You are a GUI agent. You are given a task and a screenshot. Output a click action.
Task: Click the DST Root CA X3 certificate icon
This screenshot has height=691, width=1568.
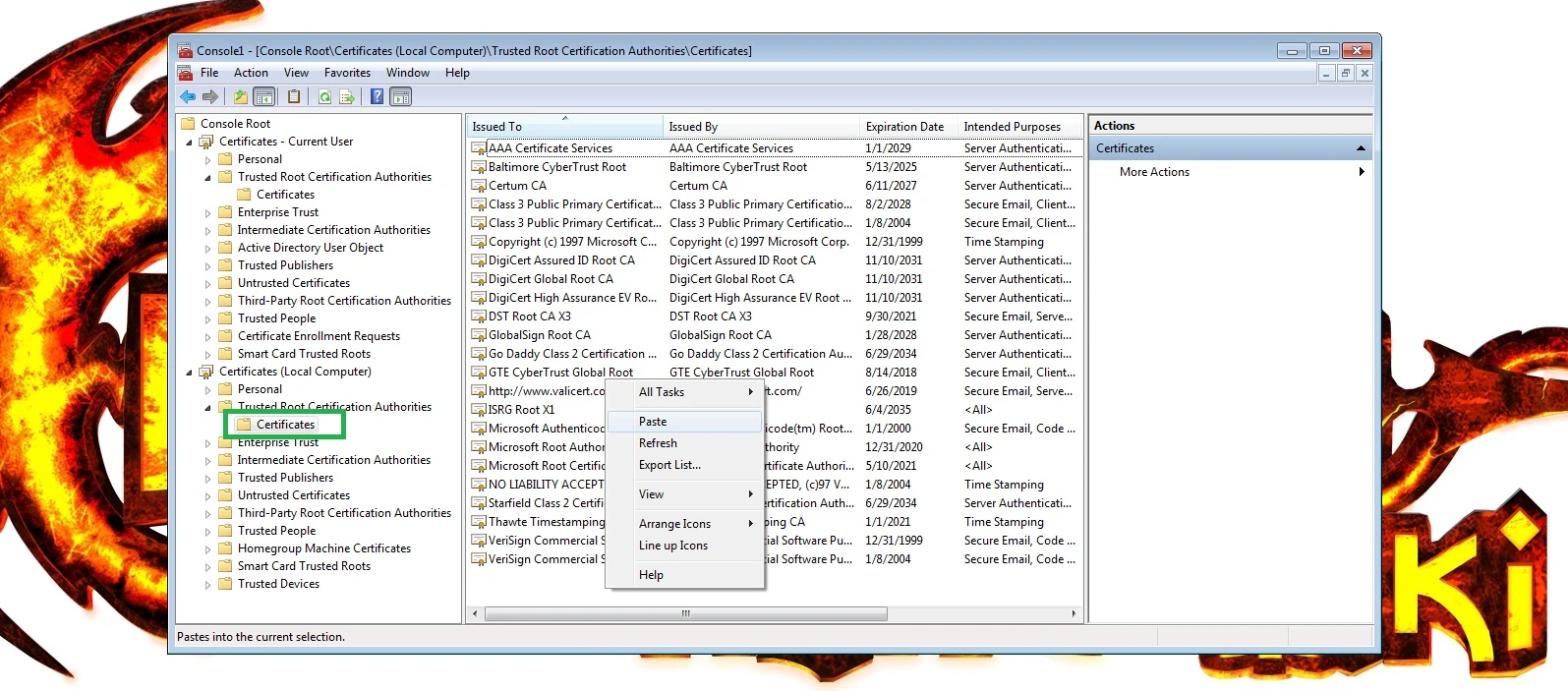tap(479, 317)
